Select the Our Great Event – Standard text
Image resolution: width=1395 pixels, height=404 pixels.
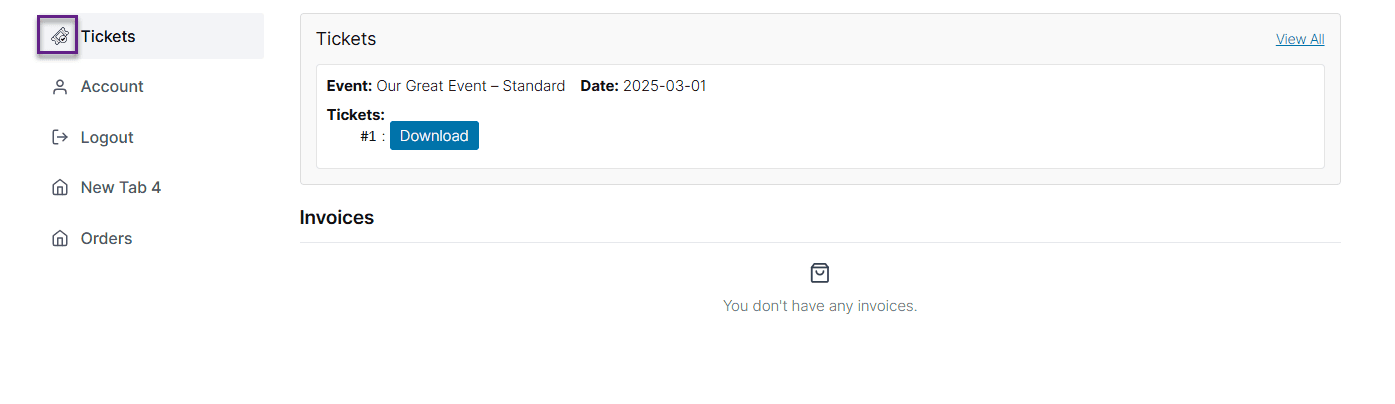click(471, 86)
